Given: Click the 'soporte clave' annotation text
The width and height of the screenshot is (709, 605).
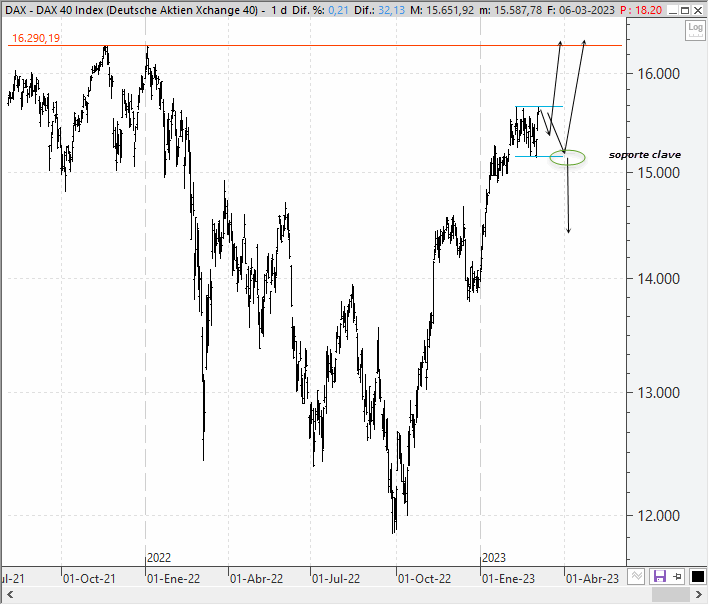Looking at the screenshot, I should [645, 155].
